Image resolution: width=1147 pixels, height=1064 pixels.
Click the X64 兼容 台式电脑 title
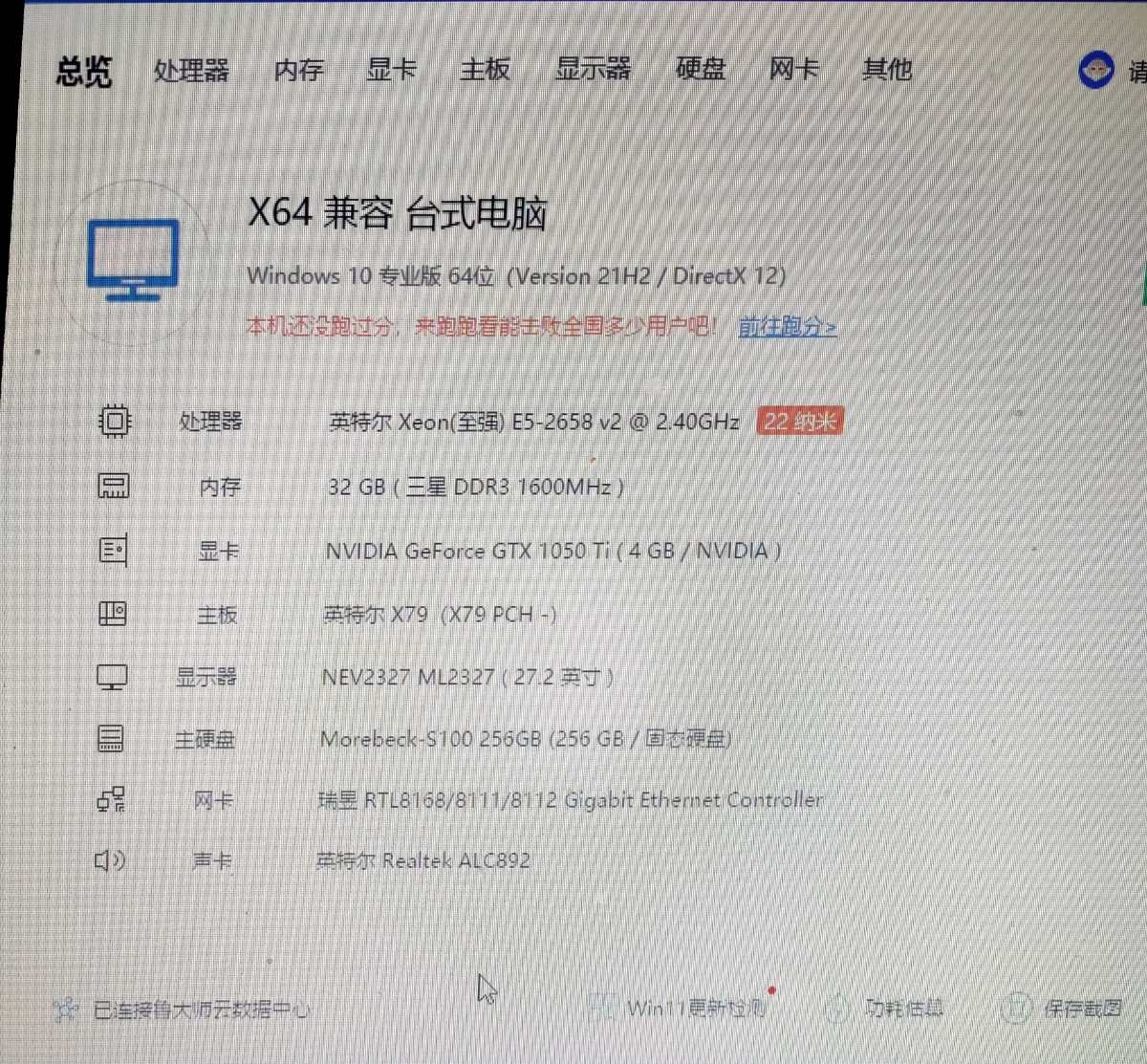coord(398,212)
